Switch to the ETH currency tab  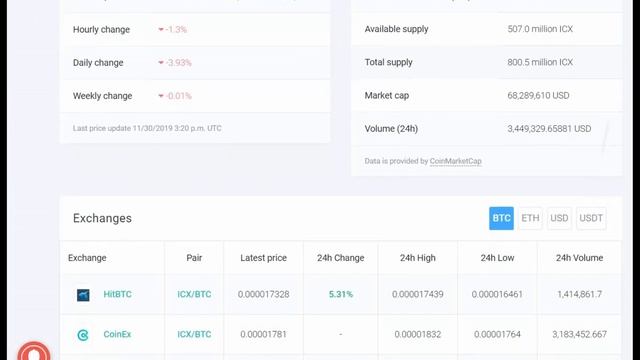[530, 218]
